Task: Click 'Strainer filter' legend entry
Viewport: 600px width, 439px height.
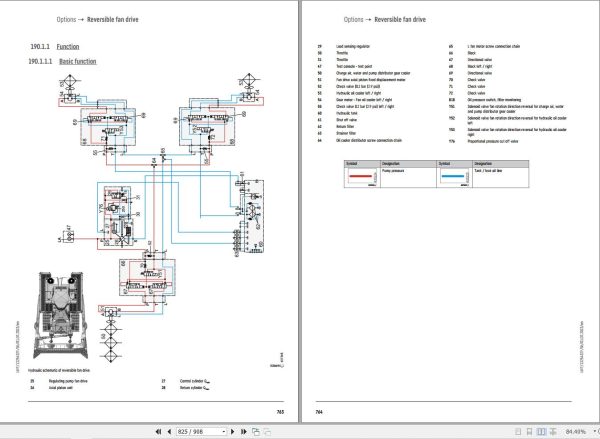Action: coord(346,134)
